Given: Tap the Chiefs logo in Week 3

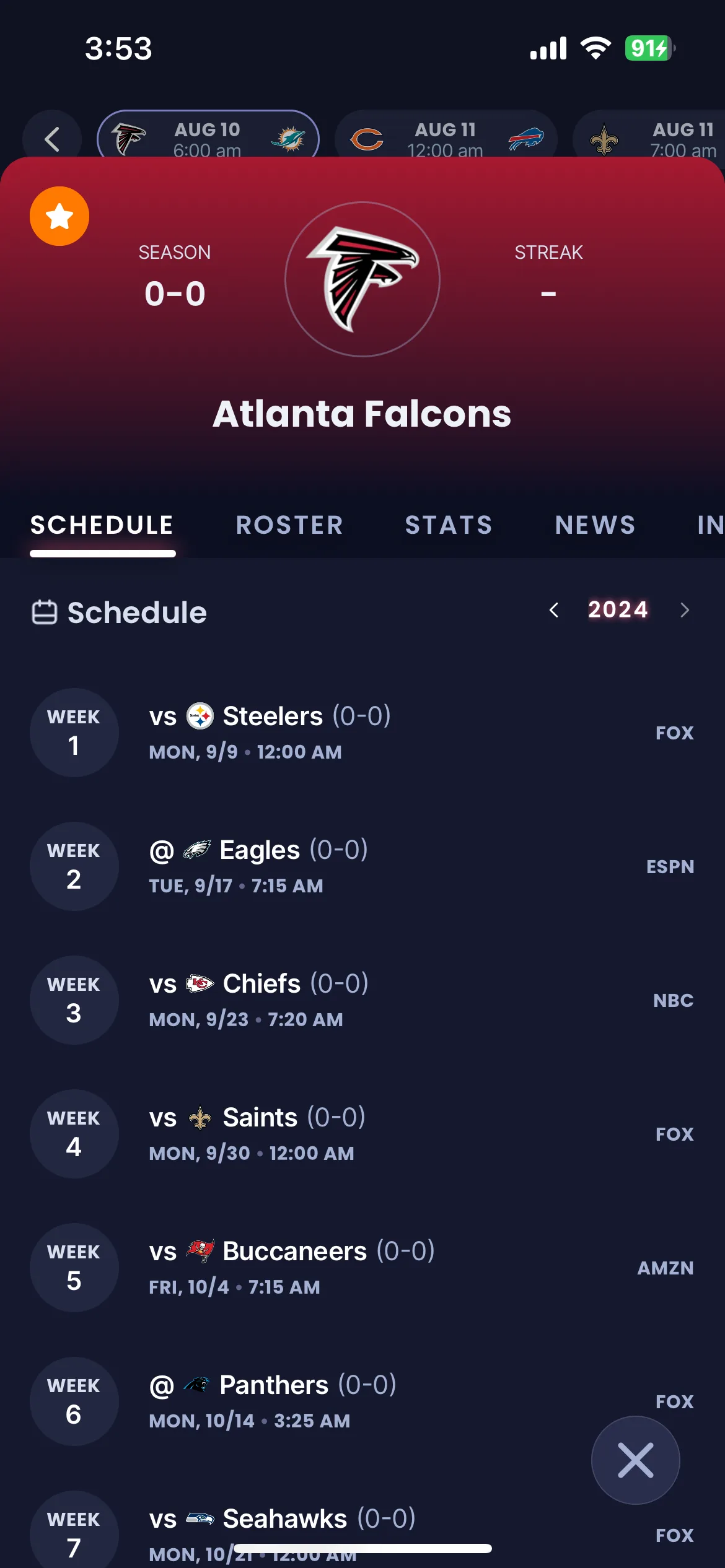Looking at the screenshot, I should (x=200, y=983).
